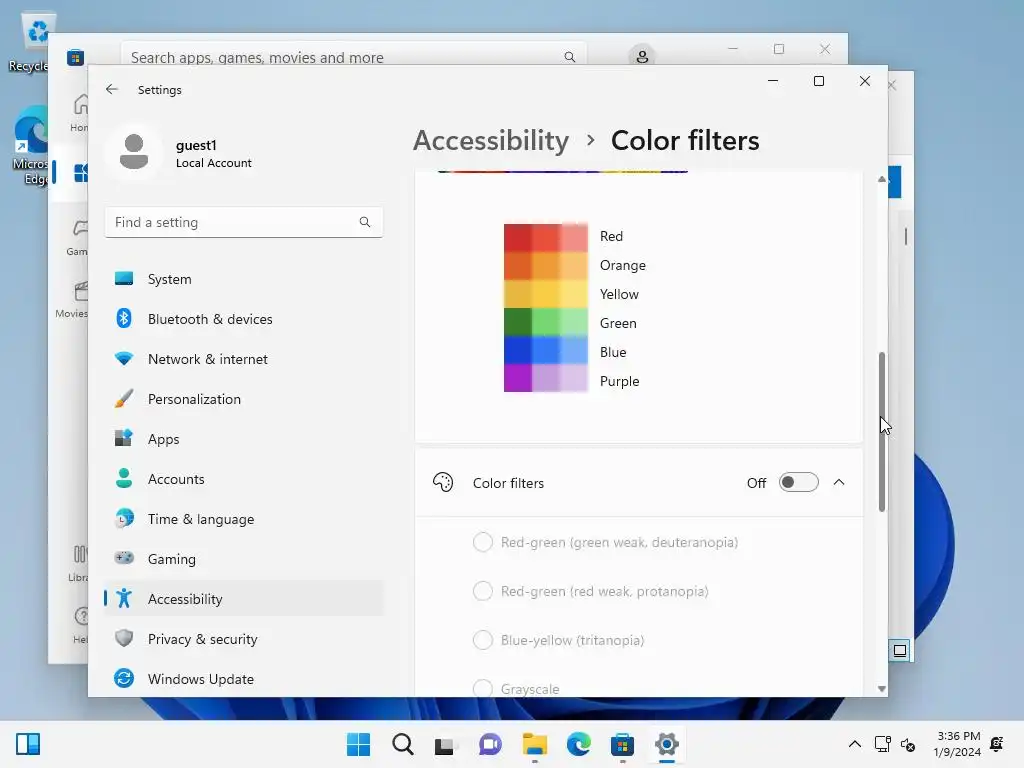Viewport: 1024px width, 768px height.
Task: Click the Microsoft Store search magnifier
Action: click(569, 57)
